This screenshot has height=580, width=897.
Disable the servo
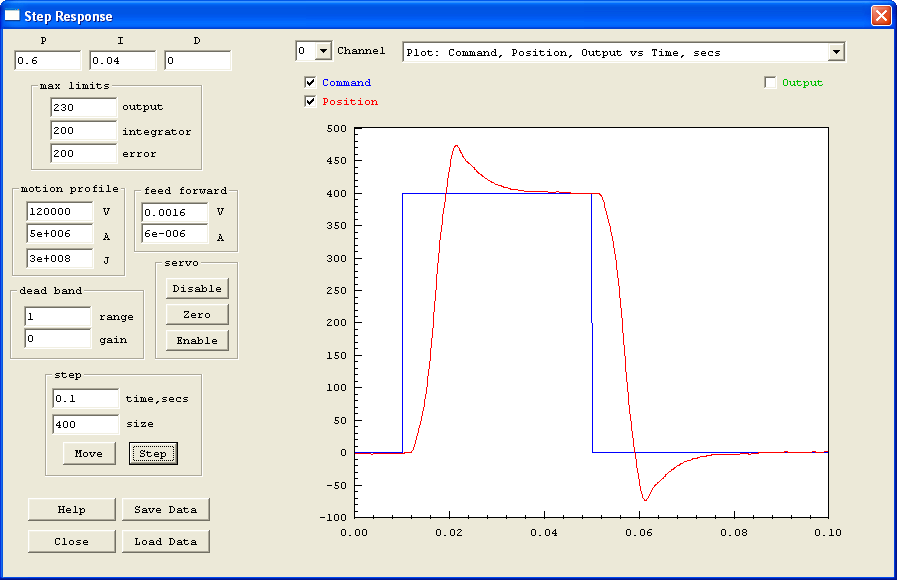click(197, 289)
